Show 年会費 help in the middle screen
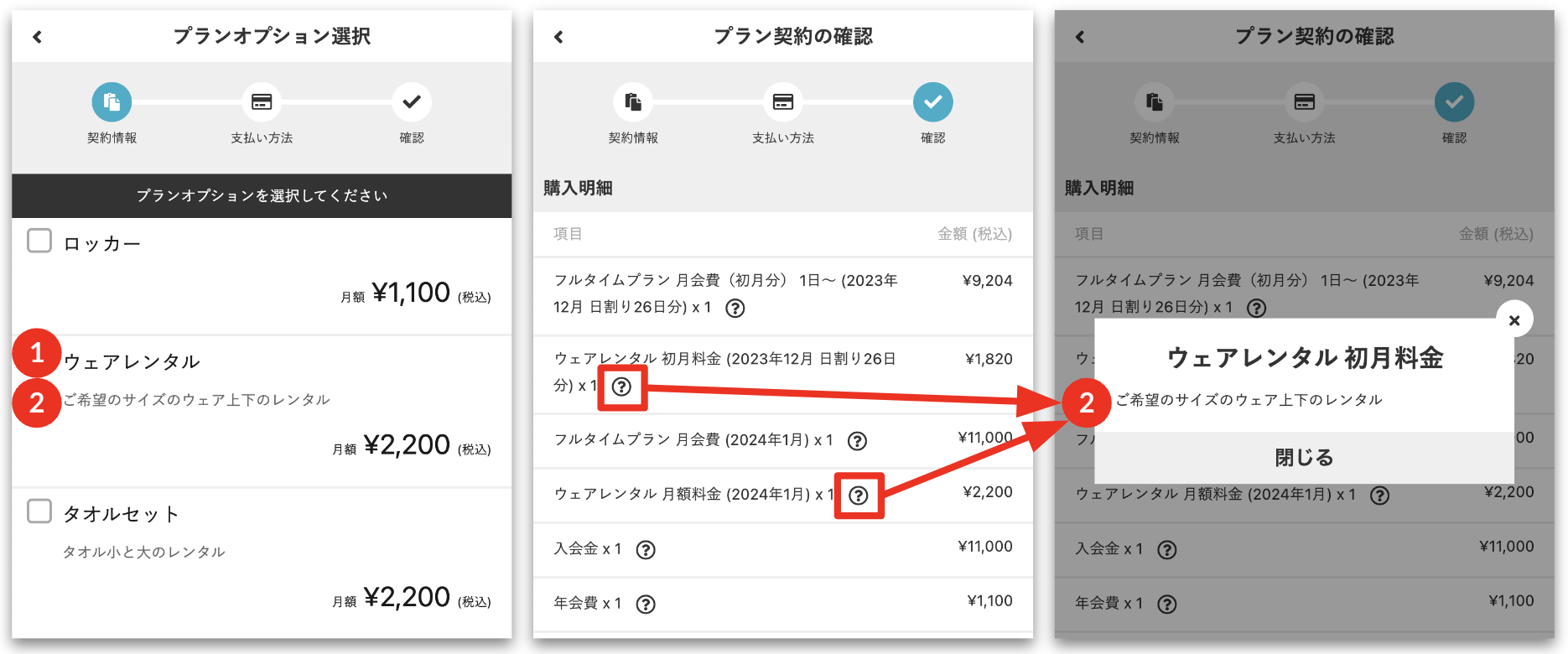 click(645, 605)
